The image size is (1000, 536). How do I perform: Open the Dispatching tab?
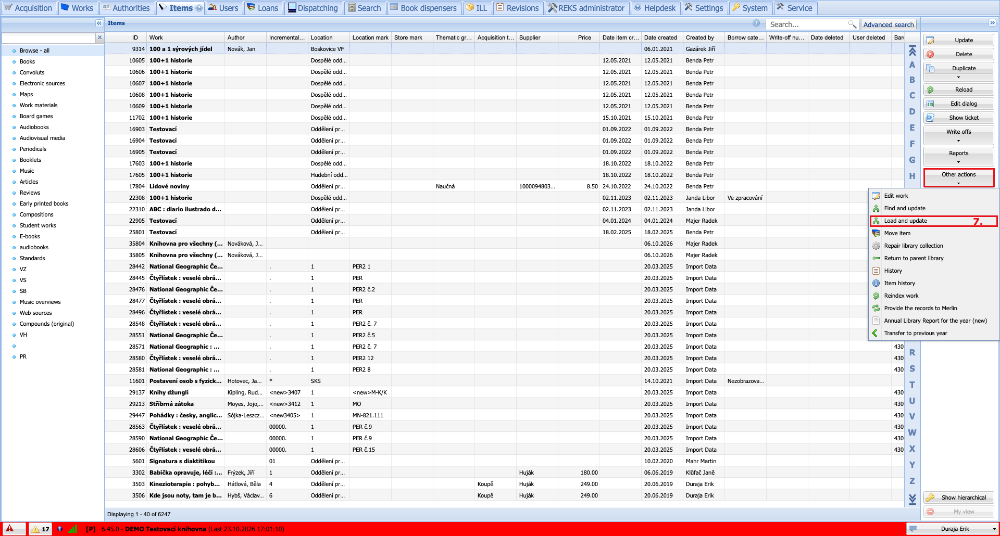[314, 8]
